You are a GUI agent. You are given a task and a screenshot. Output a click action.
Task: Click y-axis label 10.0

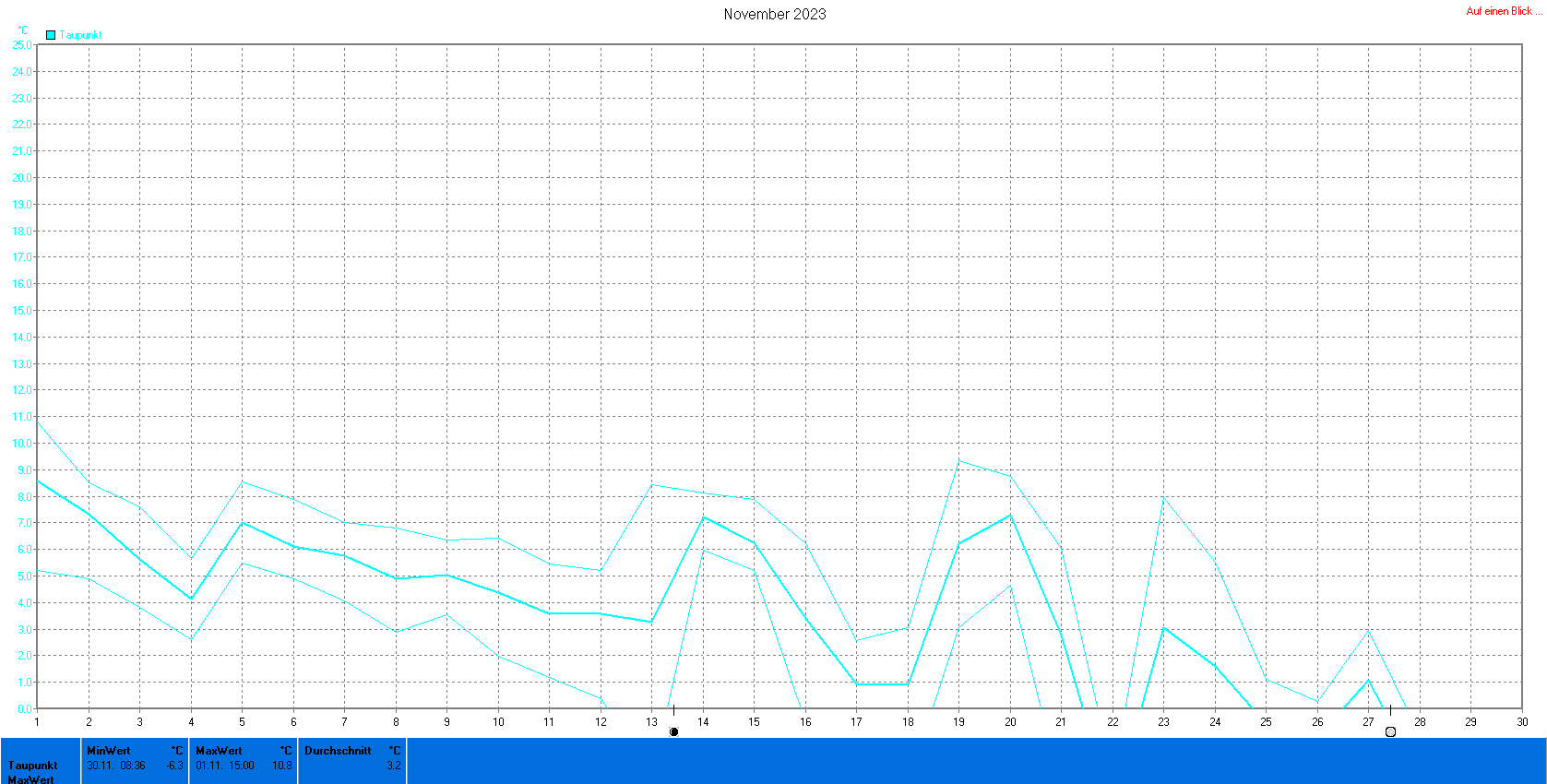coord(22,444)
